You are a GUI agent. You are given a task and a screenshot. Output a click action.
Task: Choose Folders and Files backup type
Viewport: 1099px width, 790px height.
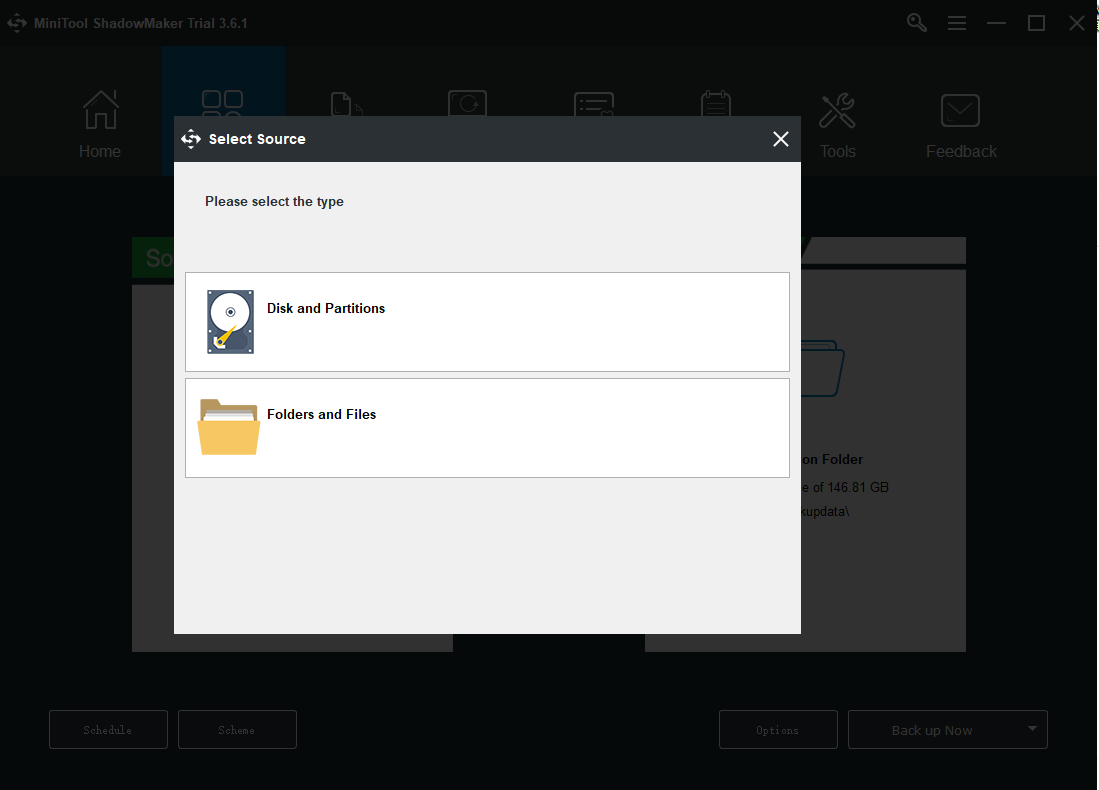tap(487, 428)
